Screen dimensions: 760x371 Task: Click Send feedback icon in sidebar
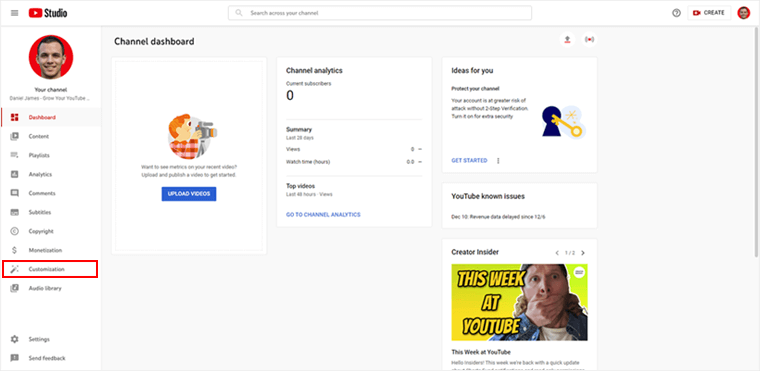15,358
